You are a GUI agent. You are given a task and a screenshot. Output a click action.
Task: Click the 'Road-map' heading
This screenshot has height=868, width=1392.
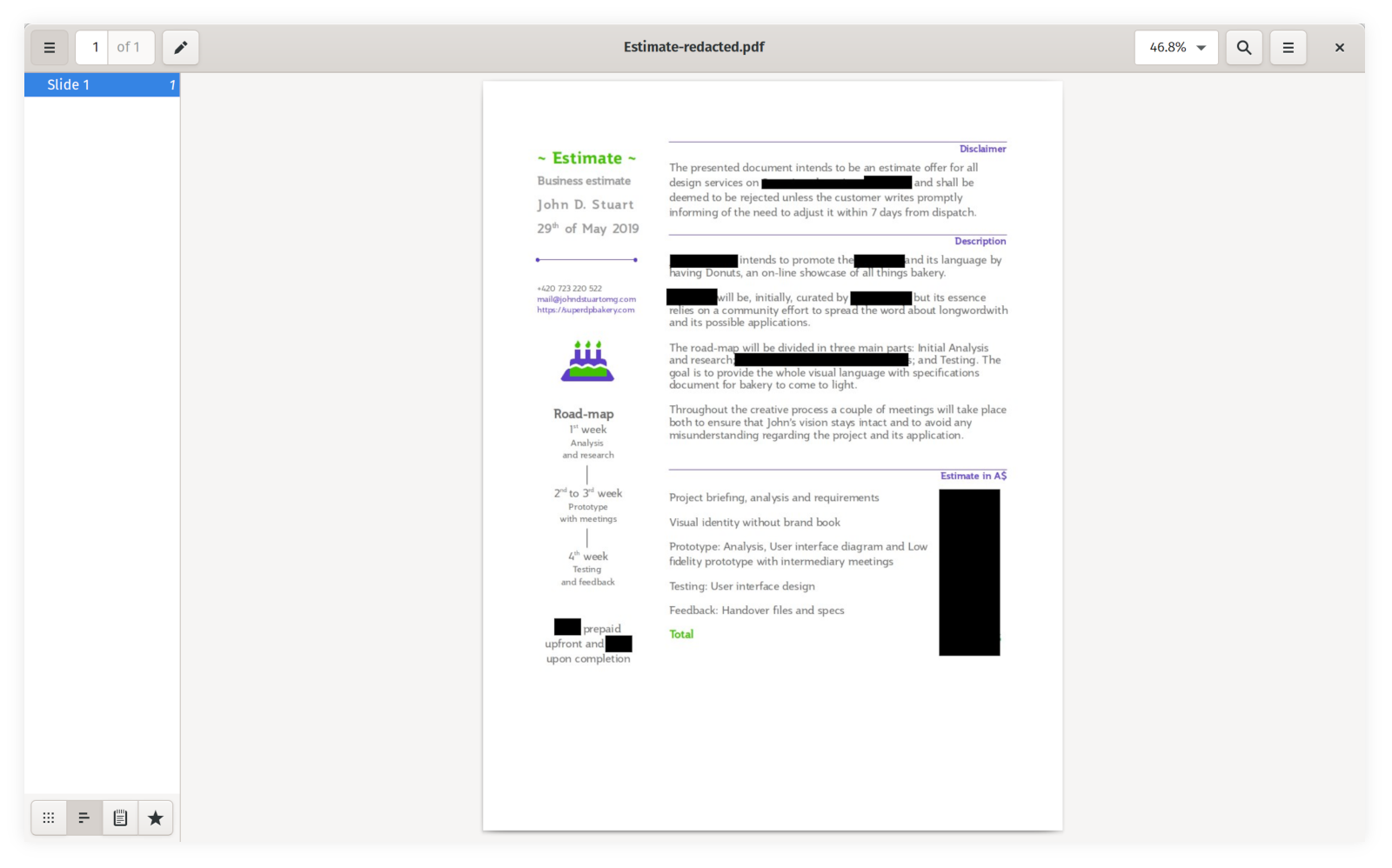(x=584, y=414)
